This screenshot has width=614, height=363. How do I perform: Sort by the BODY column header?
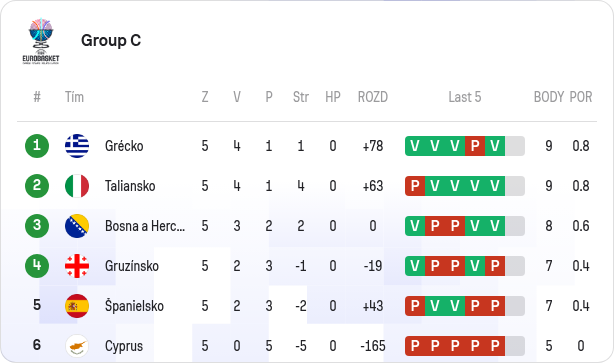point(549,97)
